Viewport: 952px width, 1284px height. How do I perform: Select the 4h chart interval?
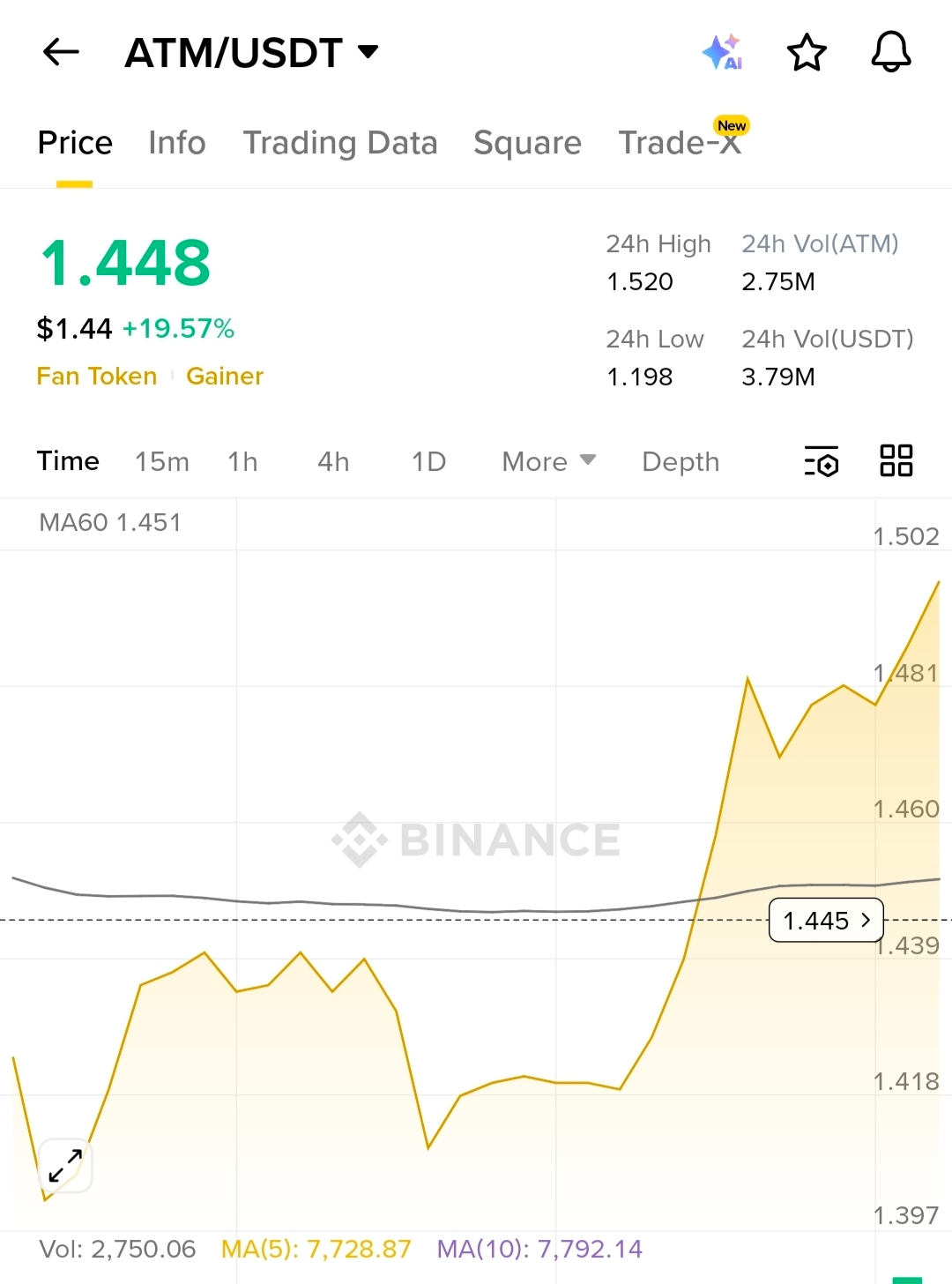point(333,461)
